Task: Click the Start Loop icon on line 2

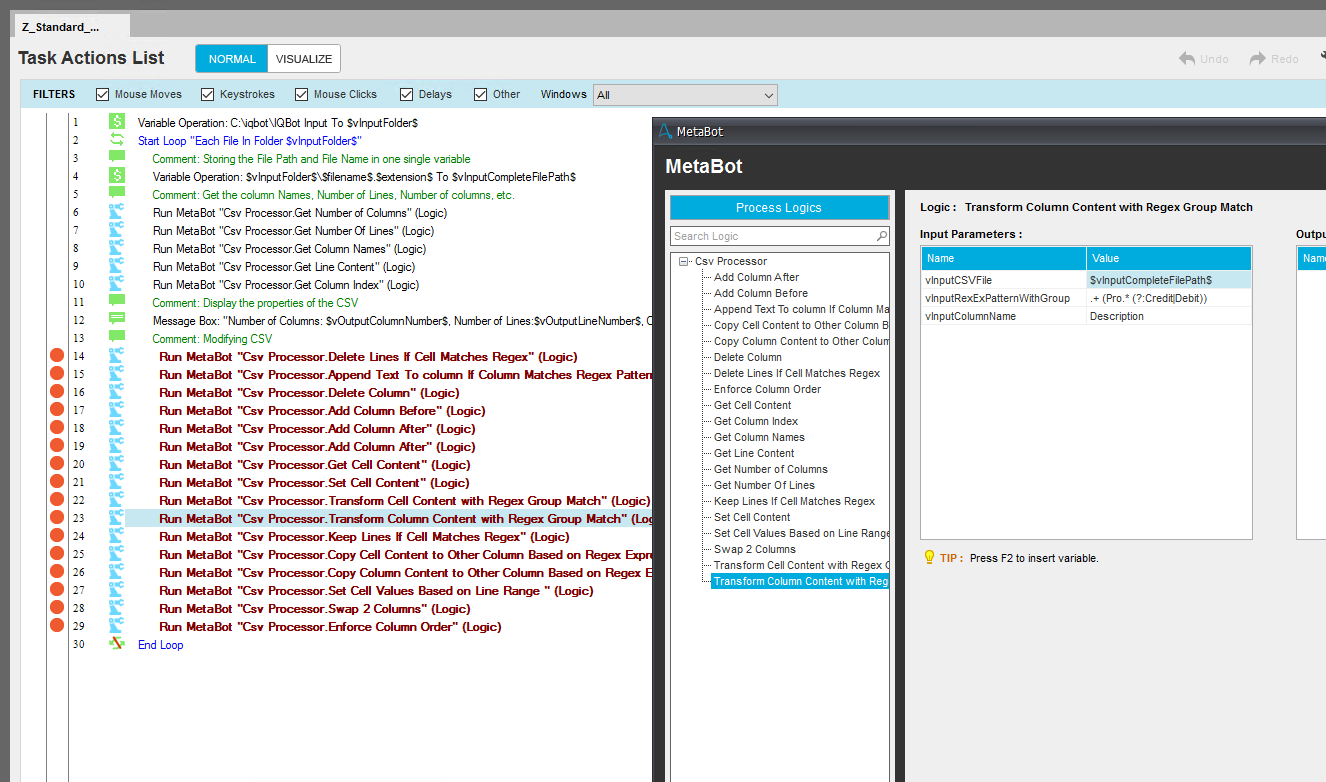Action: (x=117, y=140)
